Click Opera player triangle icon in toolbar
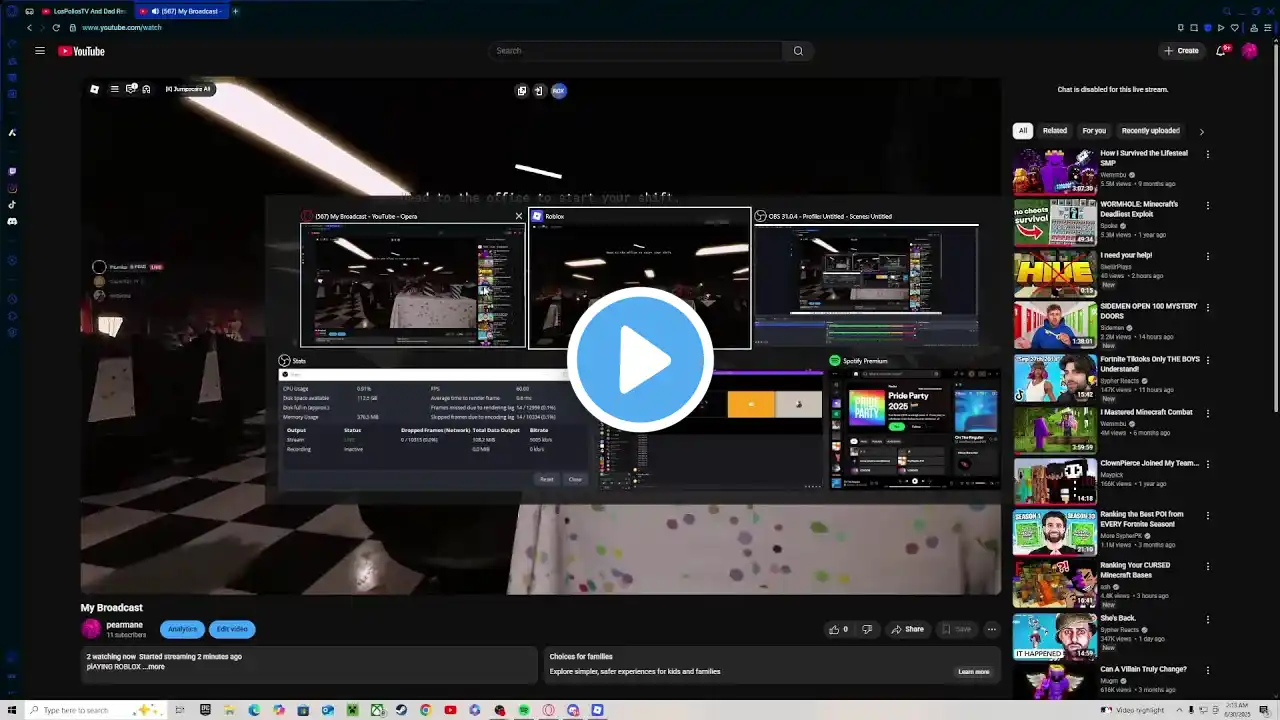Viewport: 1280px width, 720px height. [x=1222, y=28]
